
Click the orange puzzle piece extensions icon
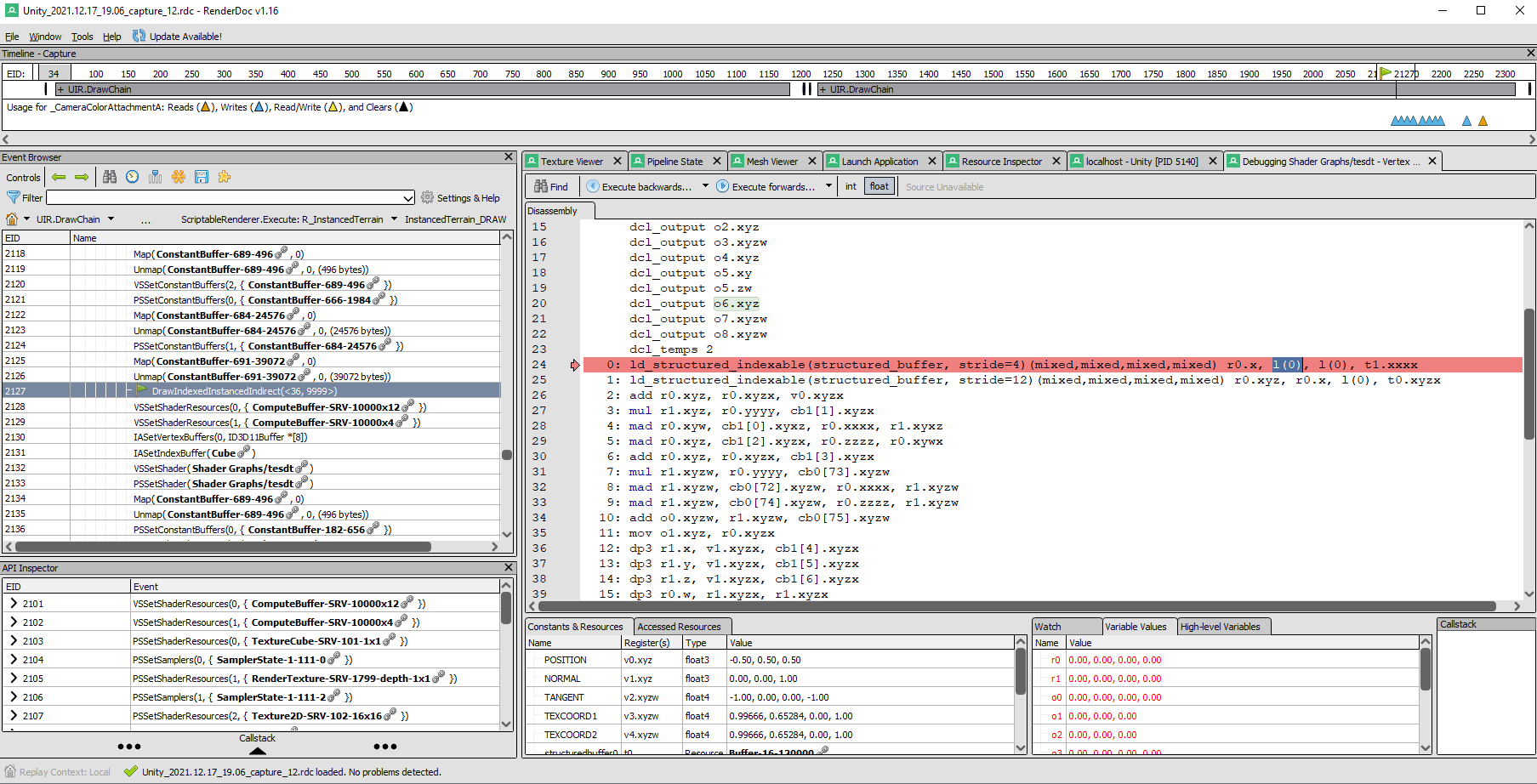[225, 177]
